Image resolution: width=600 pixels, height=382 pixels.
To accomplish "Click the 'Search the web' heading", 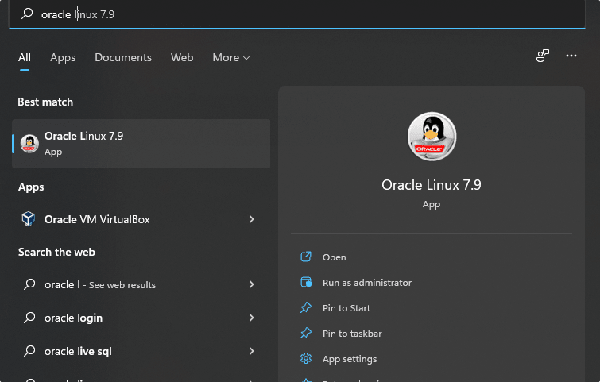I will pyautogui.click(x=57, y=252).
